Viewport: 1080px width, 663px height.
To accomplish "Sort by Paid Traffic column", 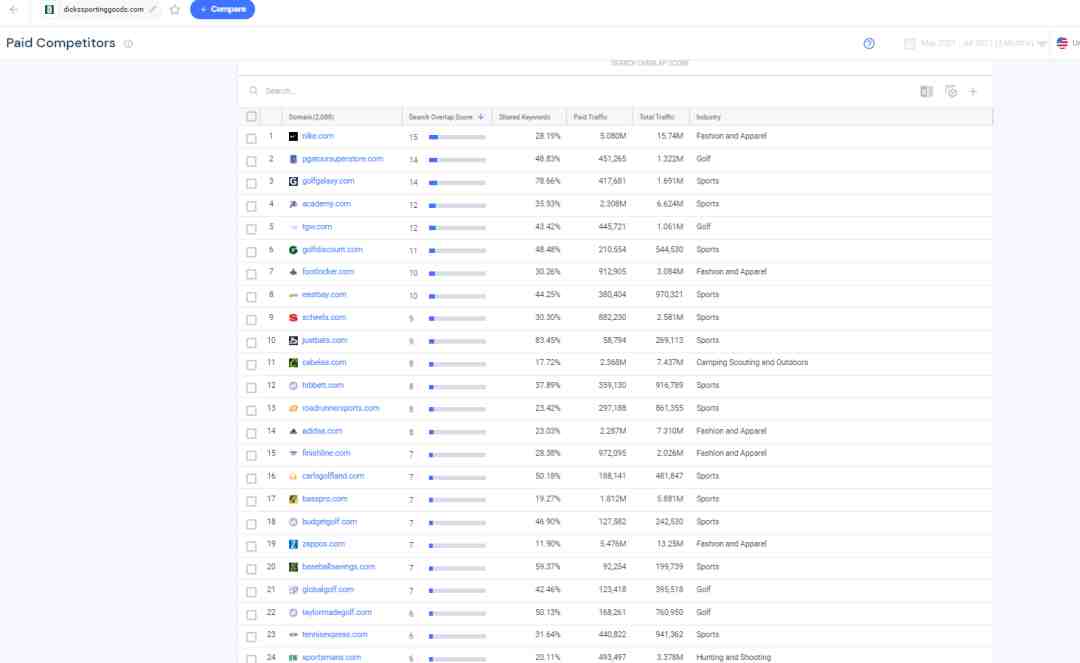I will click(590, 117).
